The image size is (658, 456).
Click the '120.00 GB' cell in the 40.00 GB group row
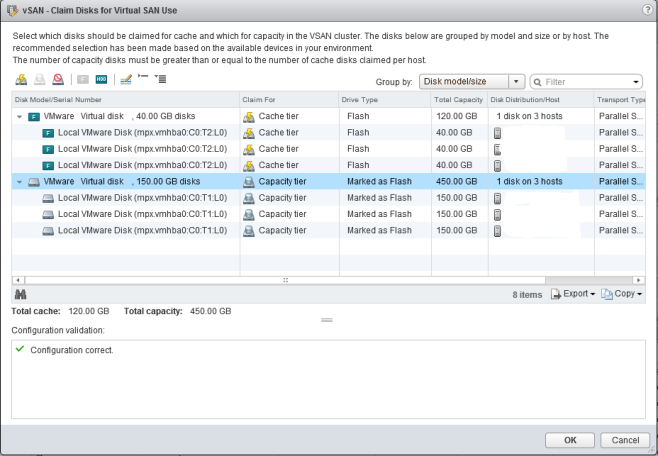click(x=457, y=116)
